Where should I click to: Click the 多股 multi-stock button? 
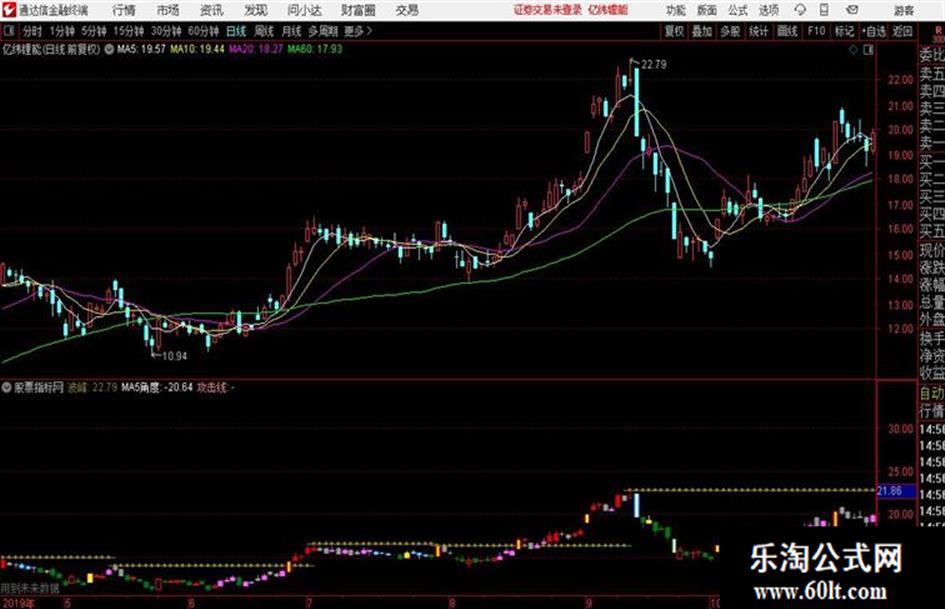(x=730, y=31)
